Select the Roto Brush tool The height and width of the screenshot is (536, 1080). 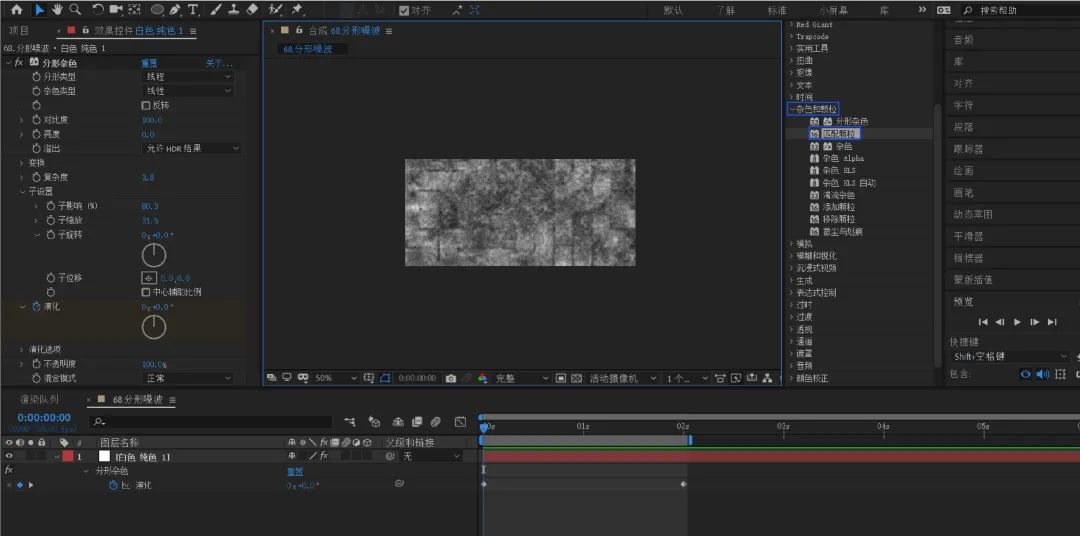(x=276, y=10)
